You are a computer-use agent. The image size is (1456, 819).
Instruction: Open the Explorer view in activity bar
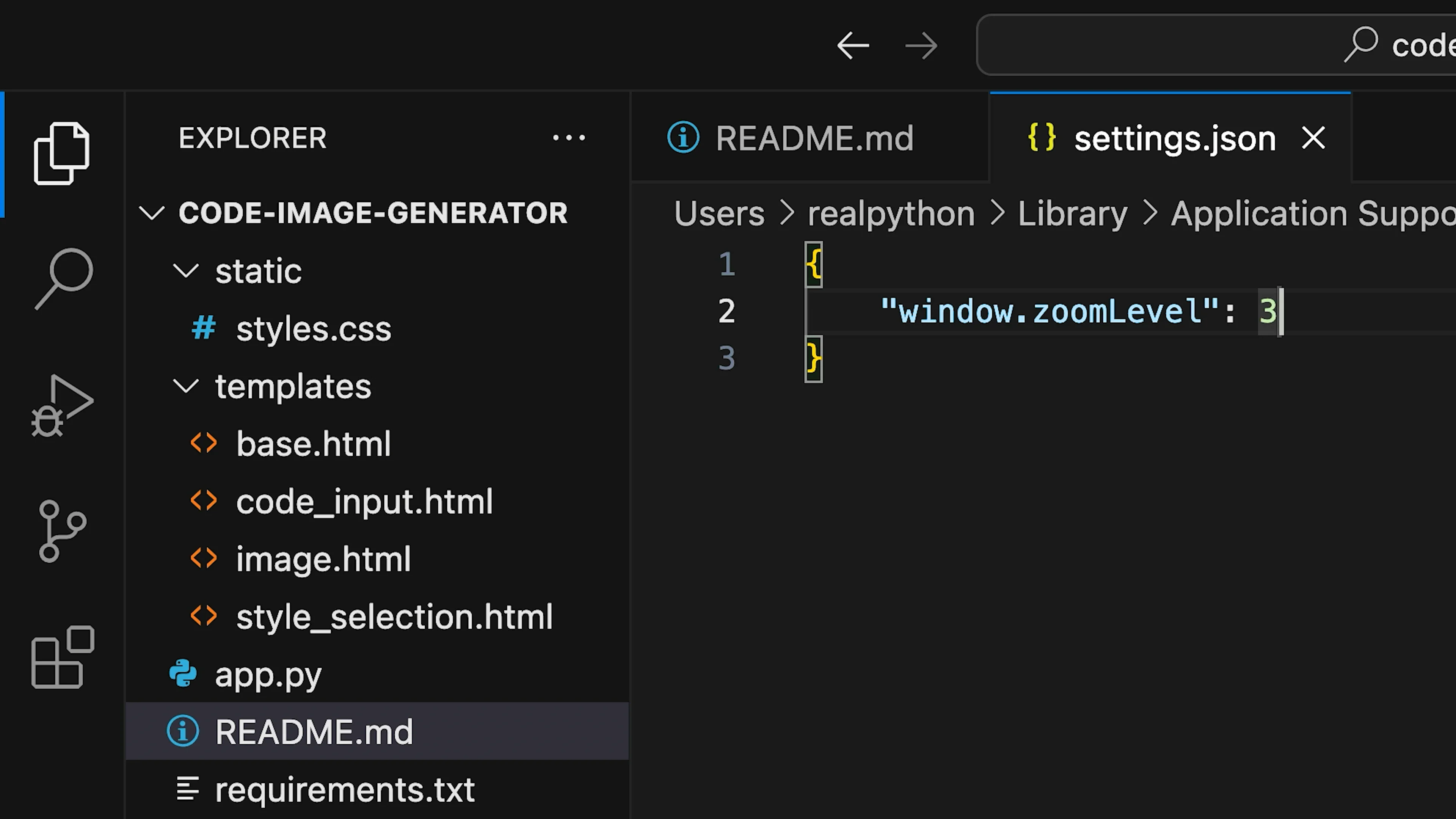pos(61,153)
